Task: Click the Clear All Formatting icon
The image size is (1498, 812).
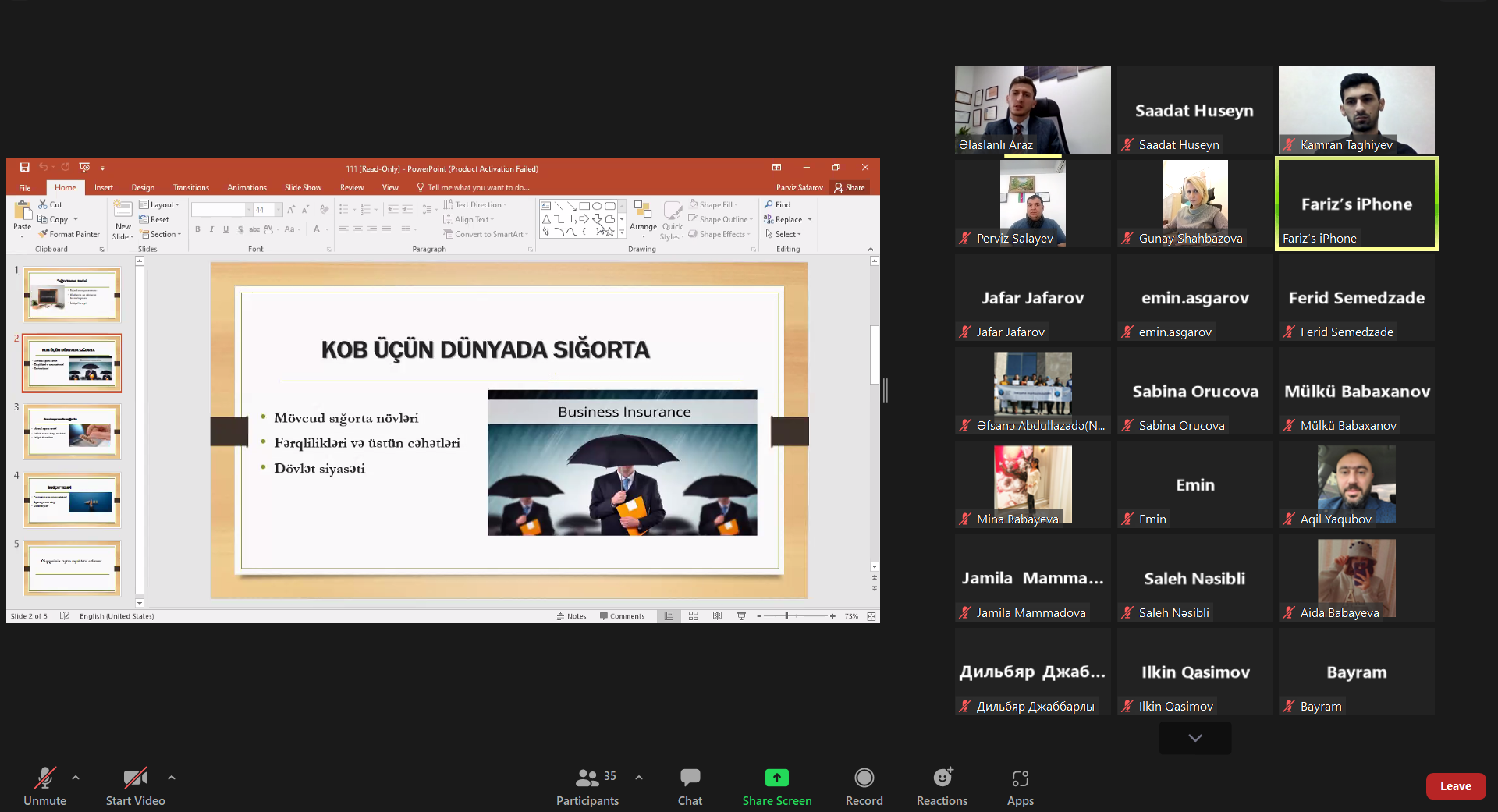Action: click(324, 209)
